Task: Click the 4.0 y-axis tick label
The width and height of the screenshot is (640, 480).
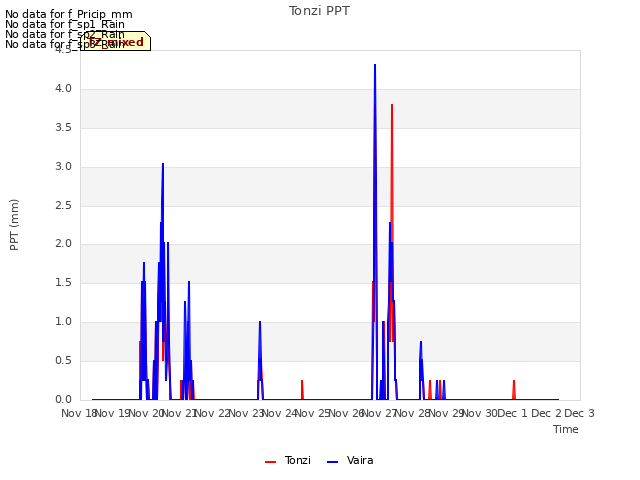Action: [x=63, y=89]
